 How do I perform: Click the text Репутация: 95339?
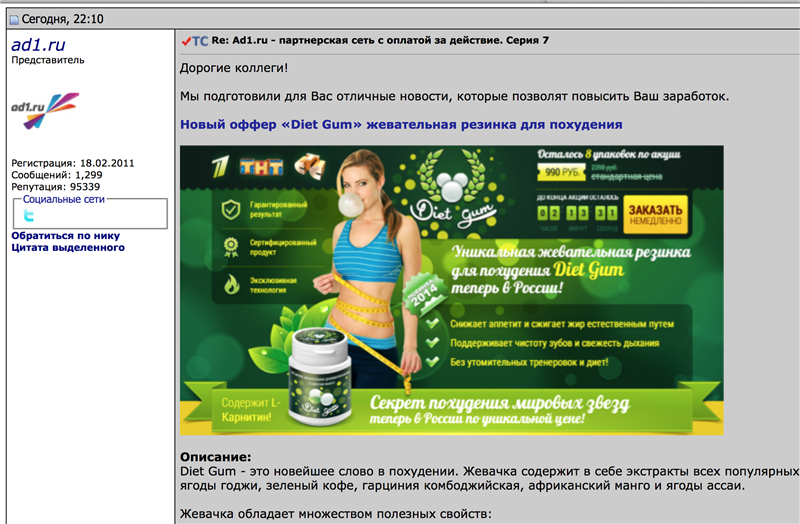56,187
